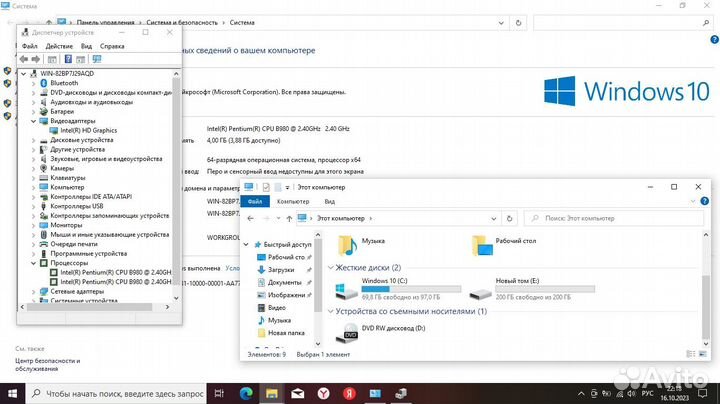Open Загрузки in Quick access
720x404 pixels.
(x=281, y=270)
